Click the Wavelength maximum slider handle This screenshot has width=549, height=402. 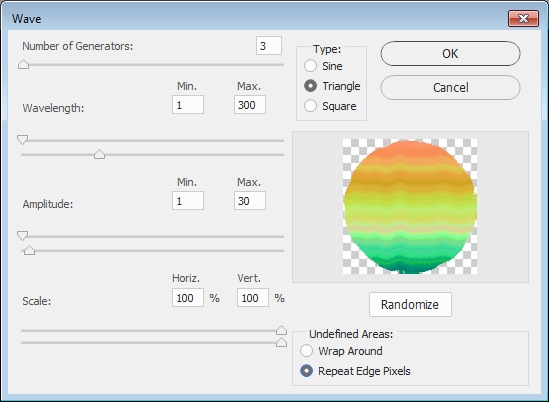99,154
